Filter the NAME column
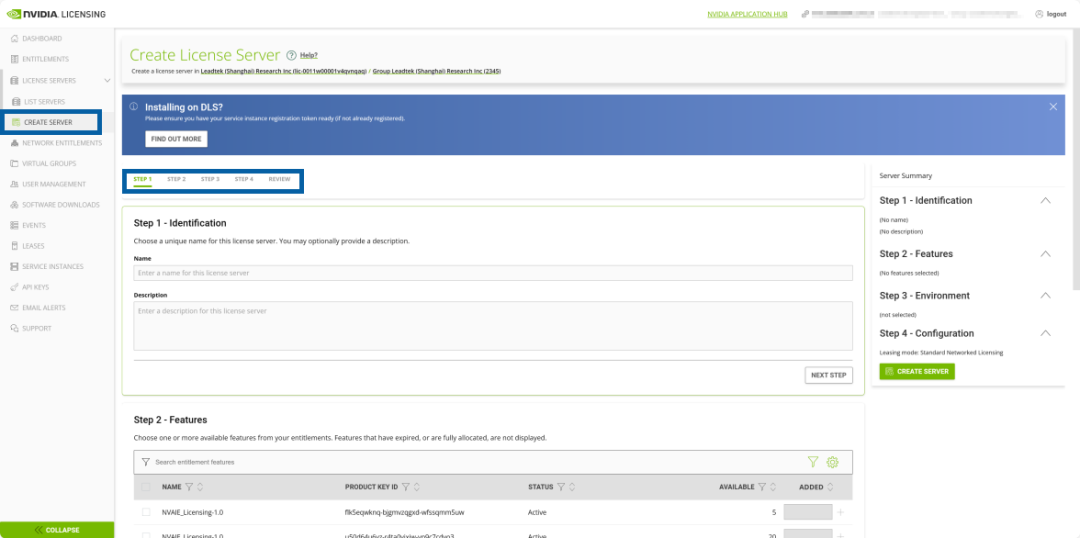Viewport: 1080px width, 538px height. pos(189,487)
